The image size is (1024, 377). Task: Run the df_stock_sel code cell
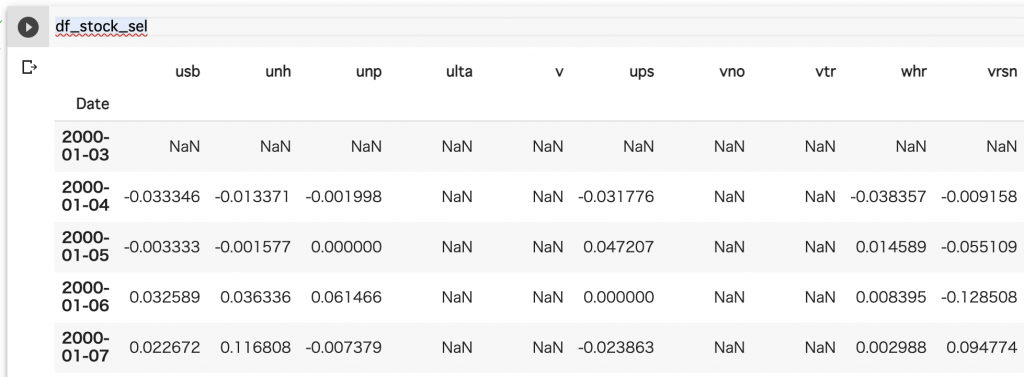click(28, 27)
